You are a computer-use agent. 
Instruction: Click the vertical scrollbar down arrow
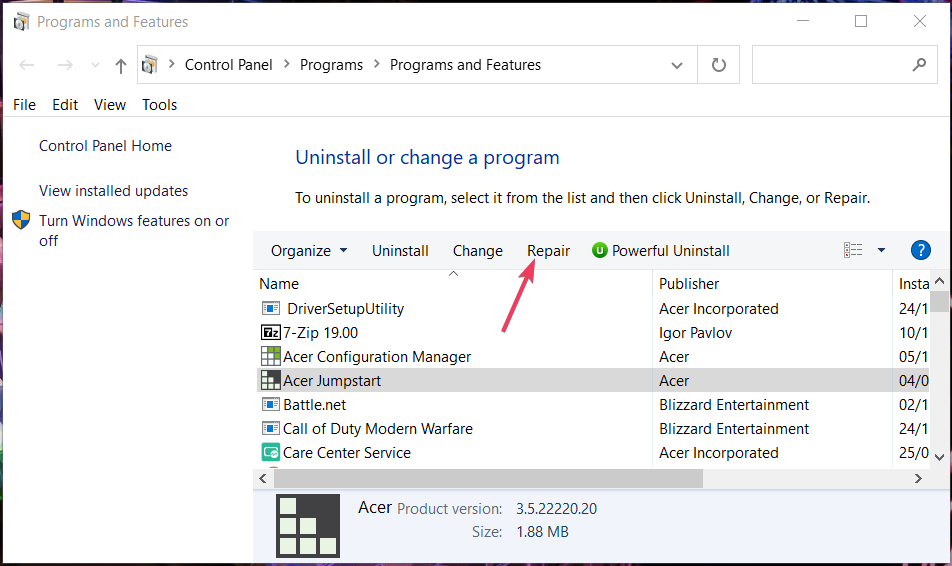[940, 457]
